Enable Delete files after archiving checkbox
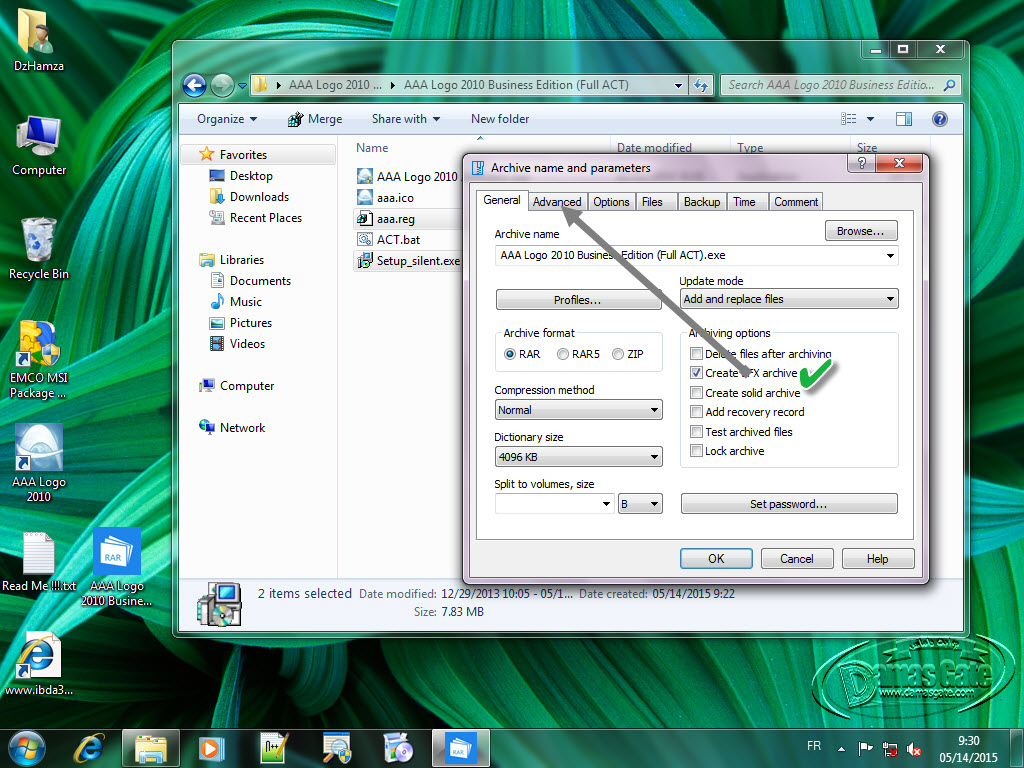Viewport: 1024px width, 768px height. 696,354
